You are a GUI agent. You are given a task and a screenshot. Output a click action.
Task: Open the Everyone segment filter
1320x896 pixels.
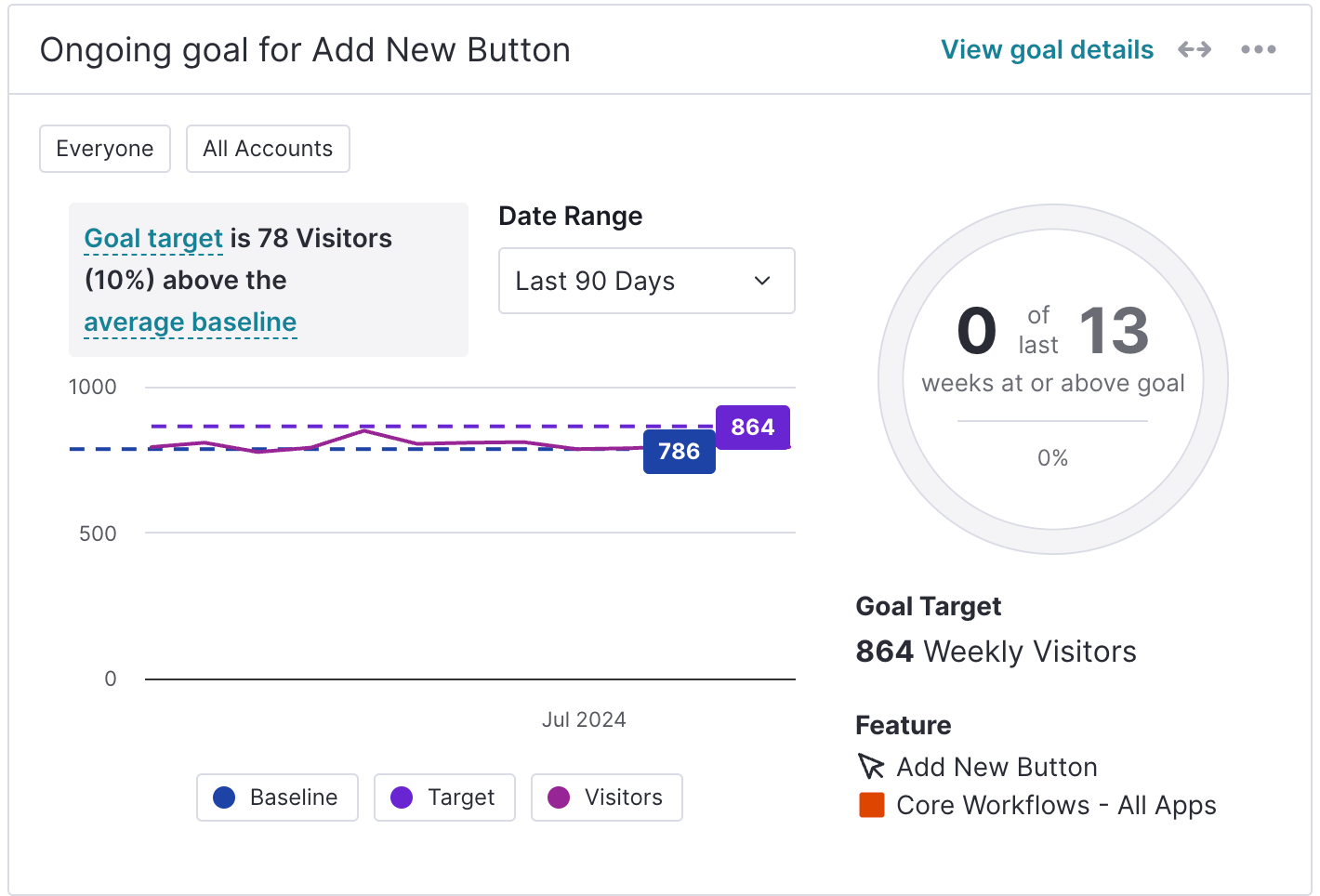coord(105,149)
